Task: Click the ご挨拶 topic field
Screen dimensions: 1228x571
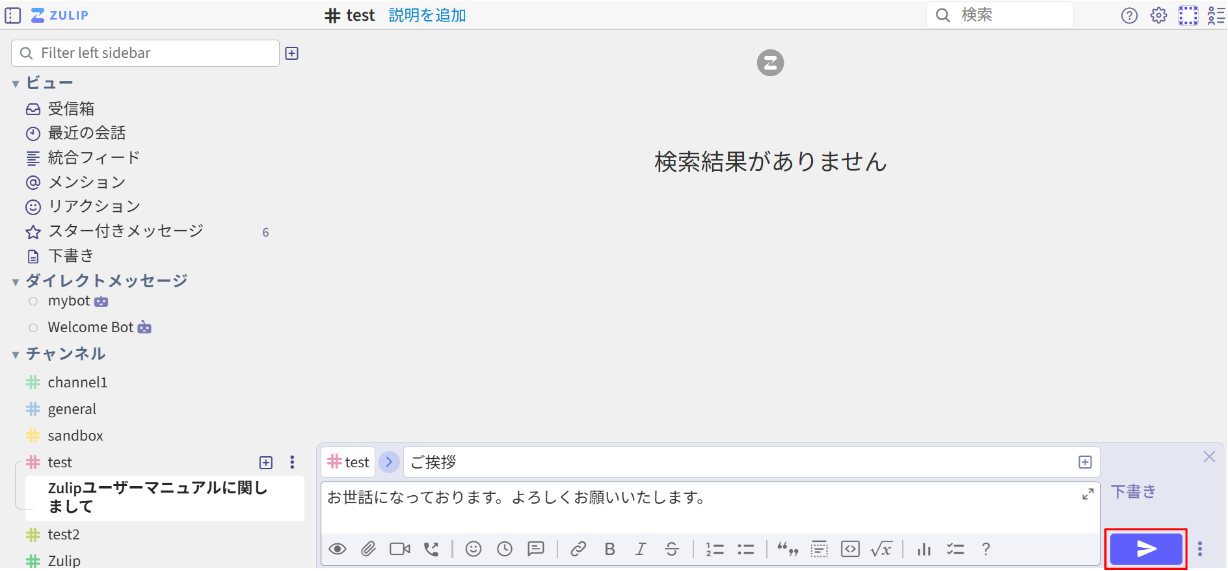Action: (x=740, y=462)
